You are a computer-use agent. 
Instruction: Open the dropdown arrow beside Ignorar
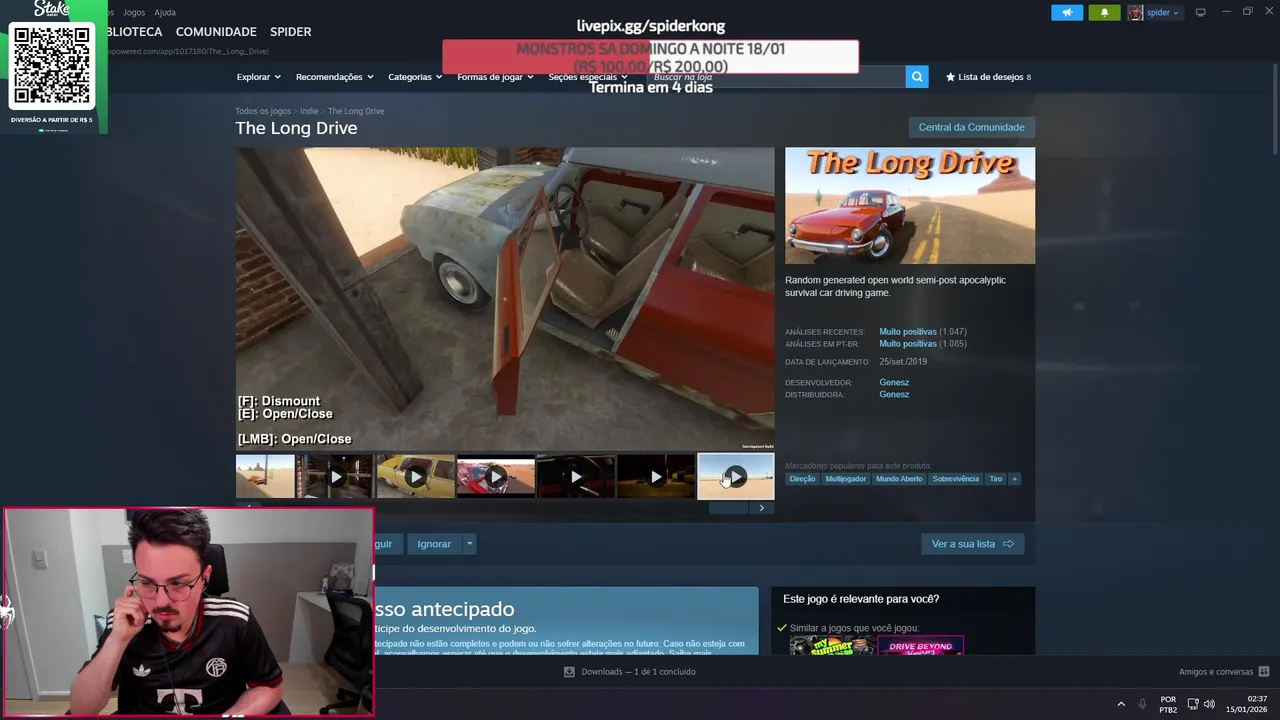pos(469,544)
